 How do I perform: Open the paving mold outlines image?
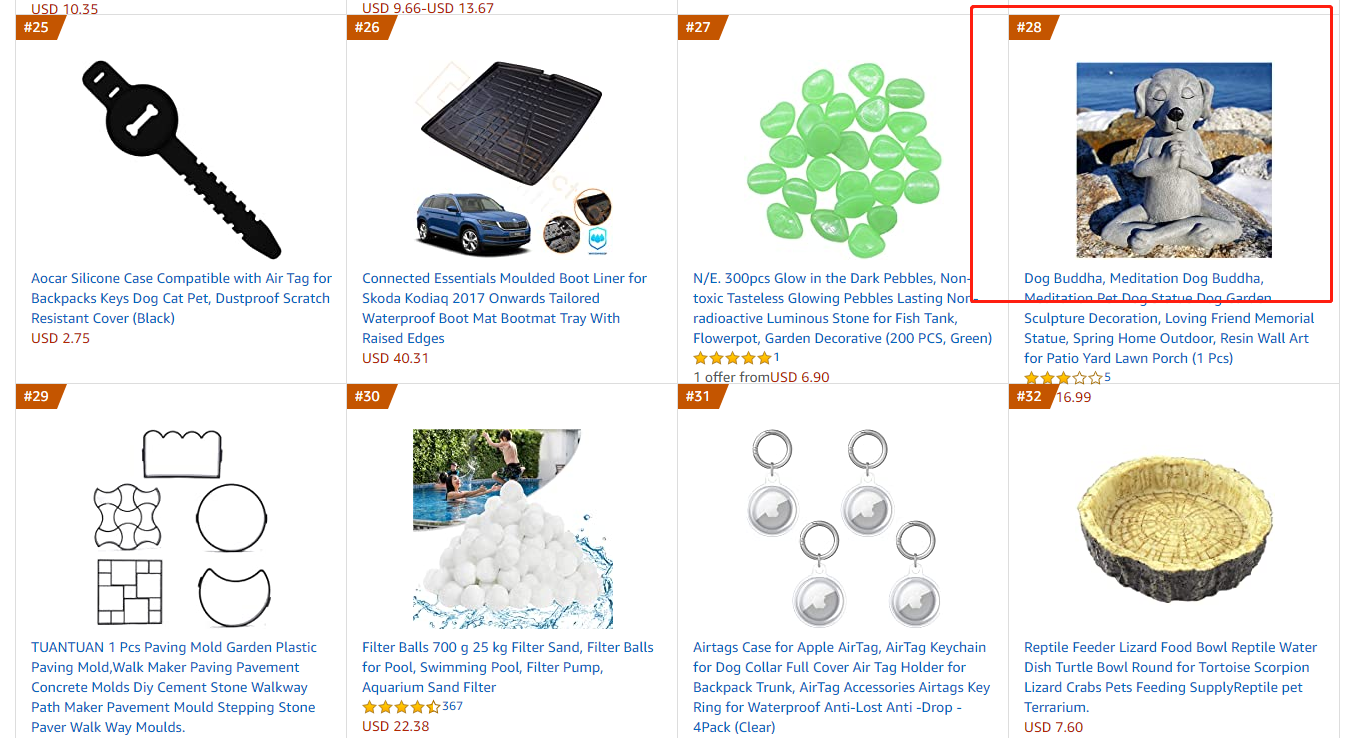(x=181, y=528)
